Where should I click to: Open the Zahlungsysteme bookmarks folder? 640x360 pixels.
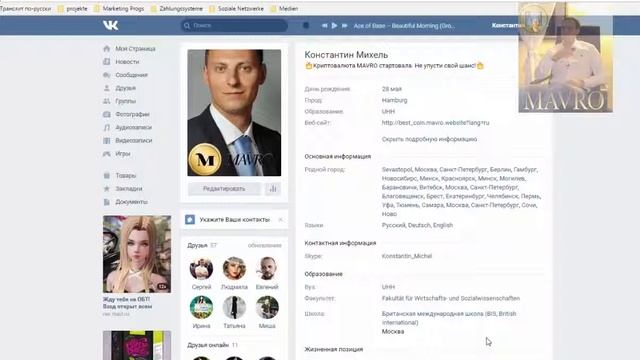pos(177,9)
